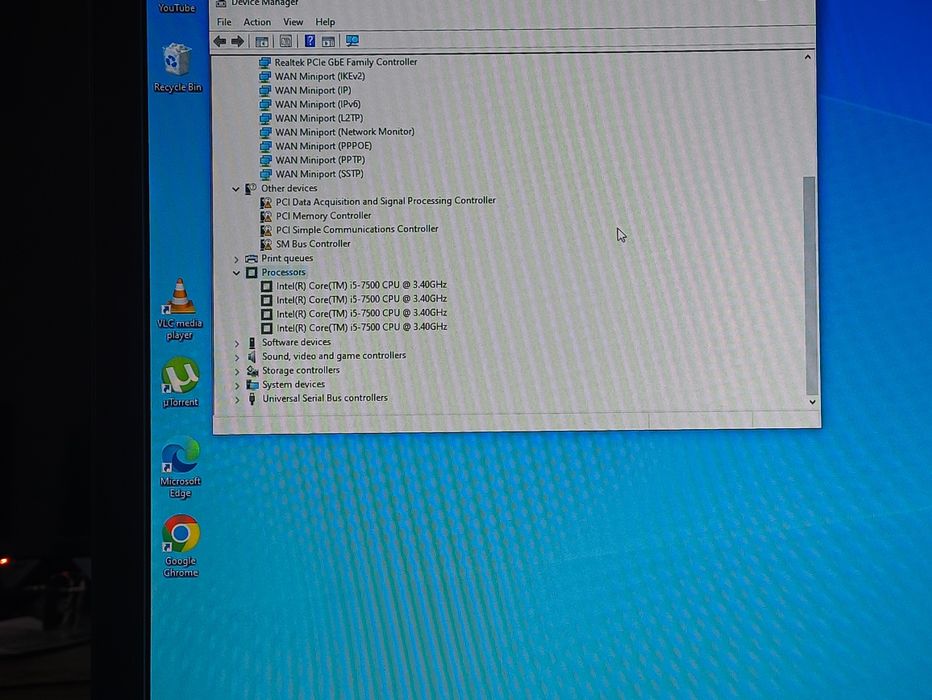
Task: Select WAN Miniport (PPTP)
Action: pyautogui.click(x=320, y=160)
